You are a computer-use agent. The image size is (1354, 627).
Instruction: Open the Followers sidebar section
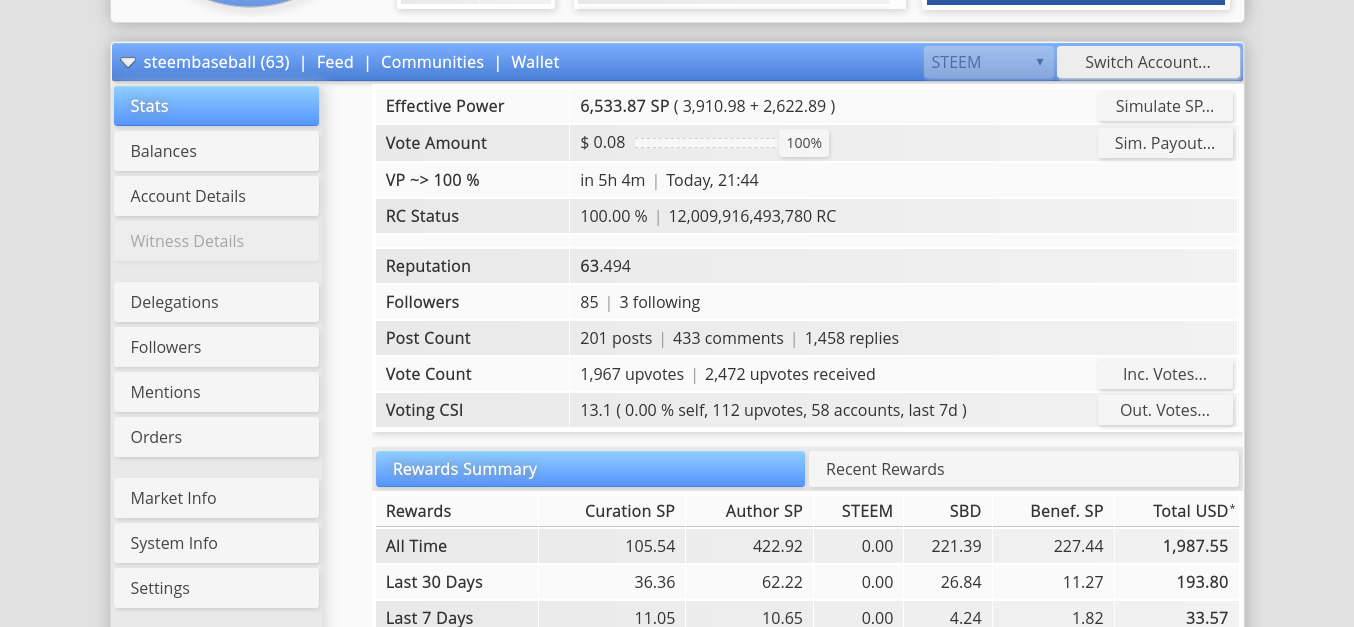tap(216, 347)
